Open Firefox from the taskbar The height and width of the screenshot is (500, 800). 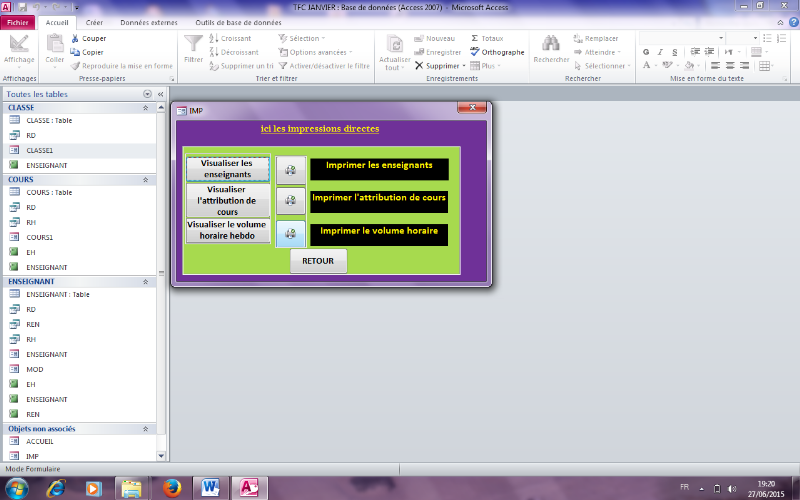coord(173,487)
